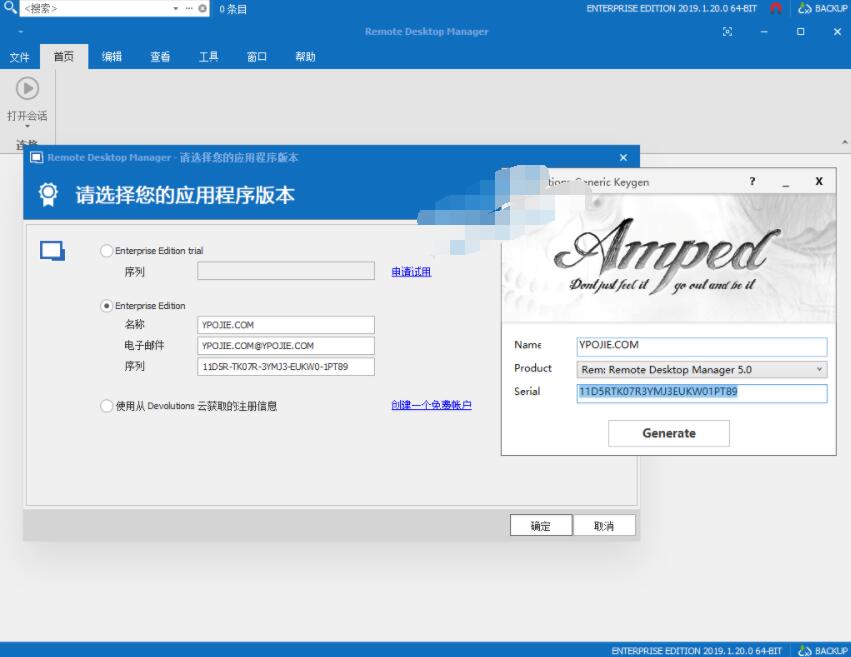Click the Name field in Keygen window
The height and width of the screenshot is (657, 851).
[702, 346]
